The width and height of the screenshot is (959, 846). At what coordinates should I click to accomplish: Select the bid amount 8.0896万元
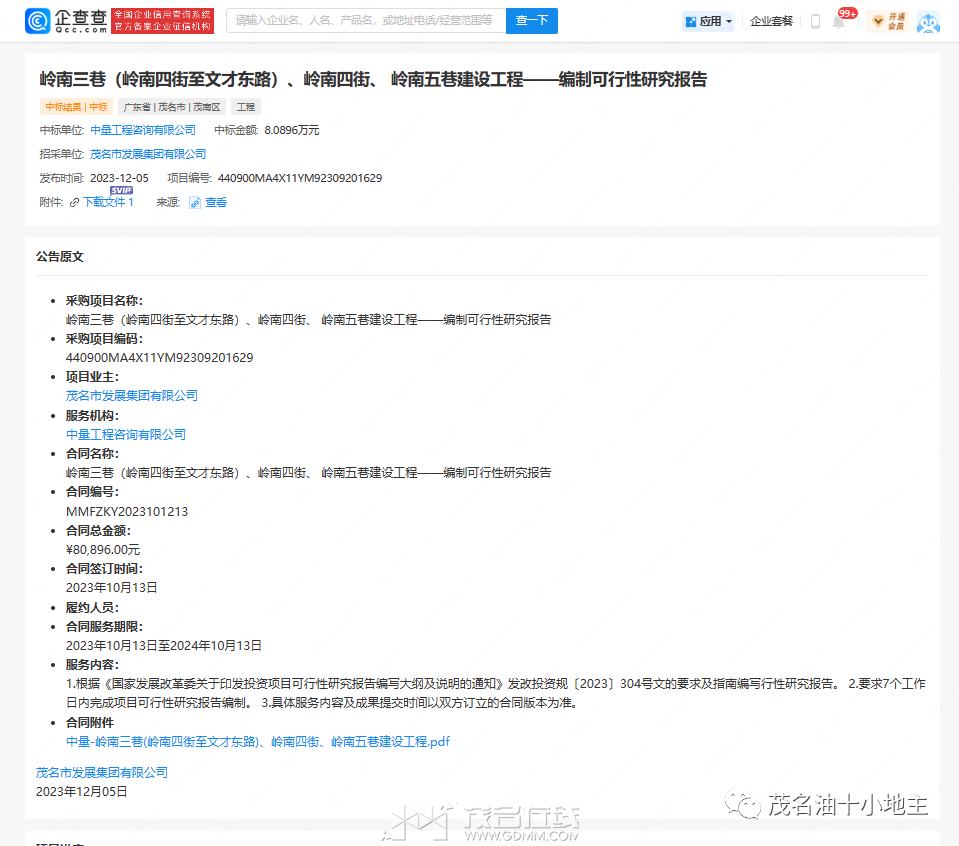[x=292, y=130]
